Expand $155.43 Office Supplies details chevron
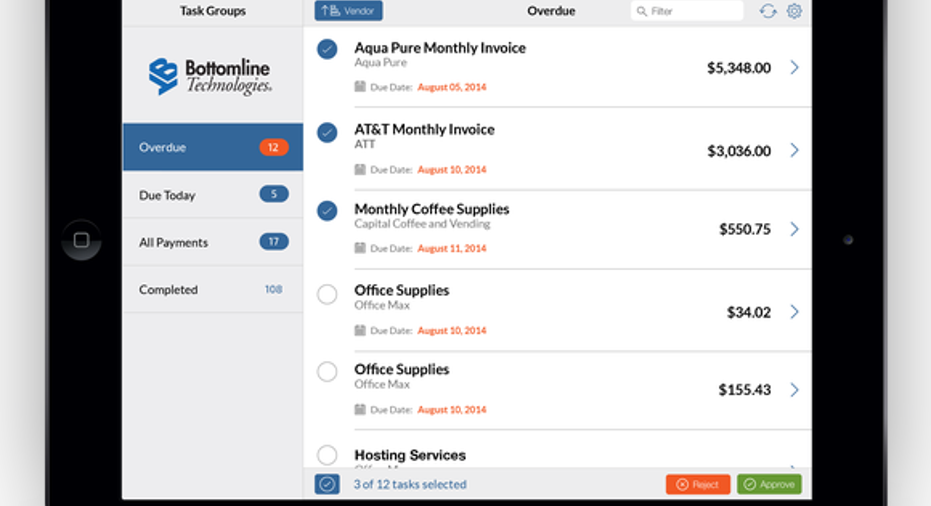The height and width of the screenshot is (506, 931). tap(794, 390)
